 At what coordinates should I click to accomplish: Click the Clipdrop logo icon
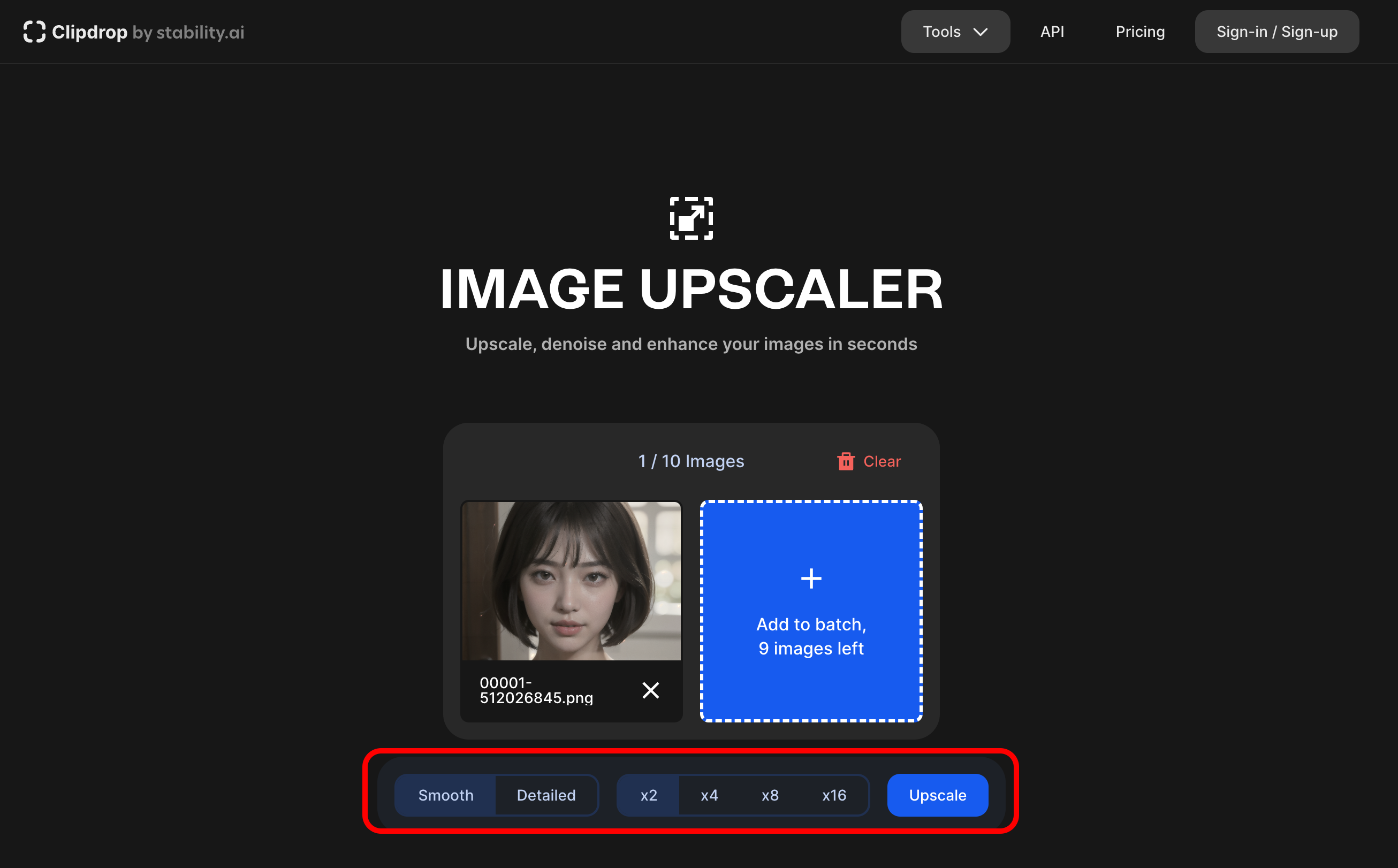(34, 32)
